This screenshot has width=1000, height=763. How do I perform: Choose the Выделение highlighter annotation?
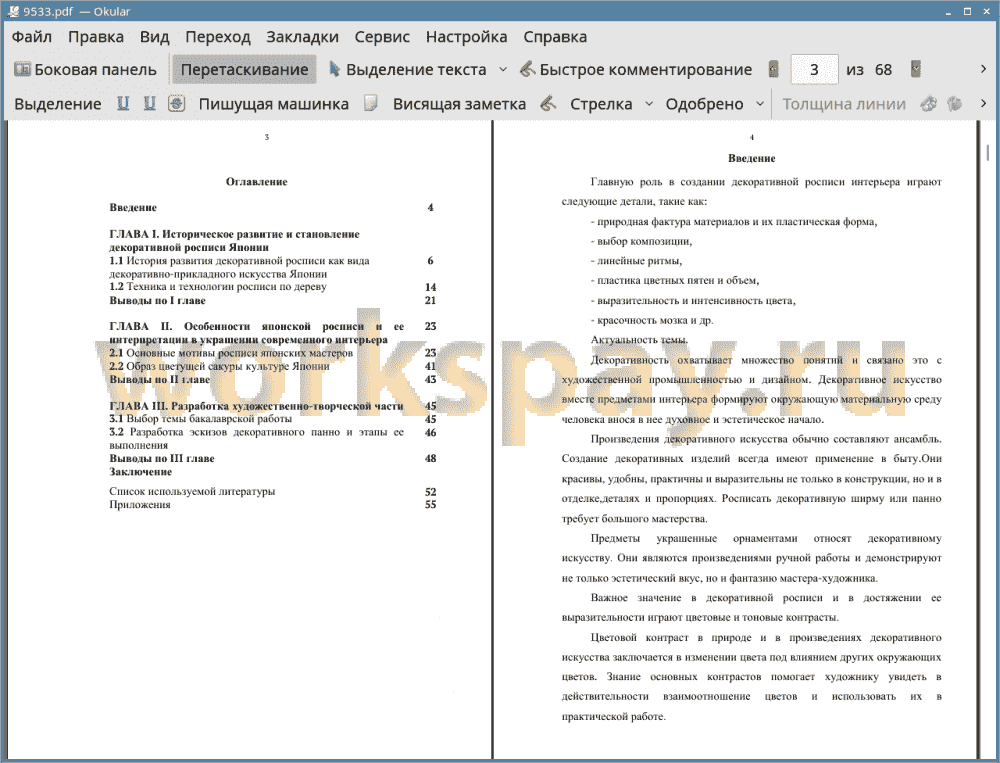coord(57,104)
